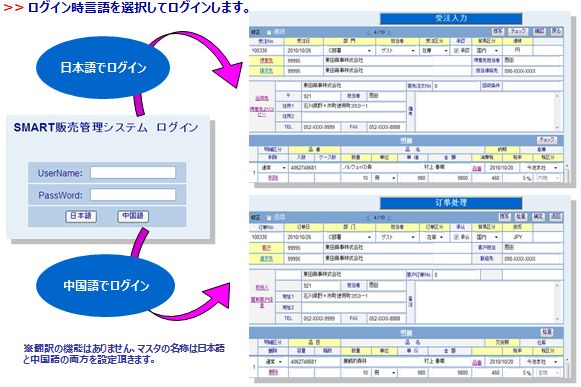Click the 中国語でログイン blue ellipse

(x=105, y=285)
